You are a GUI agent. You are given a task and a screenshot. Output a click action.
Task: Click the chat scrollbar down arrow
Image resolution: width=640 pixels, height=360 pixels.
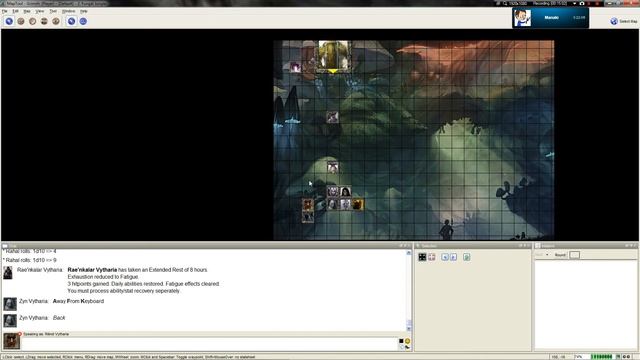click(409, 329)
